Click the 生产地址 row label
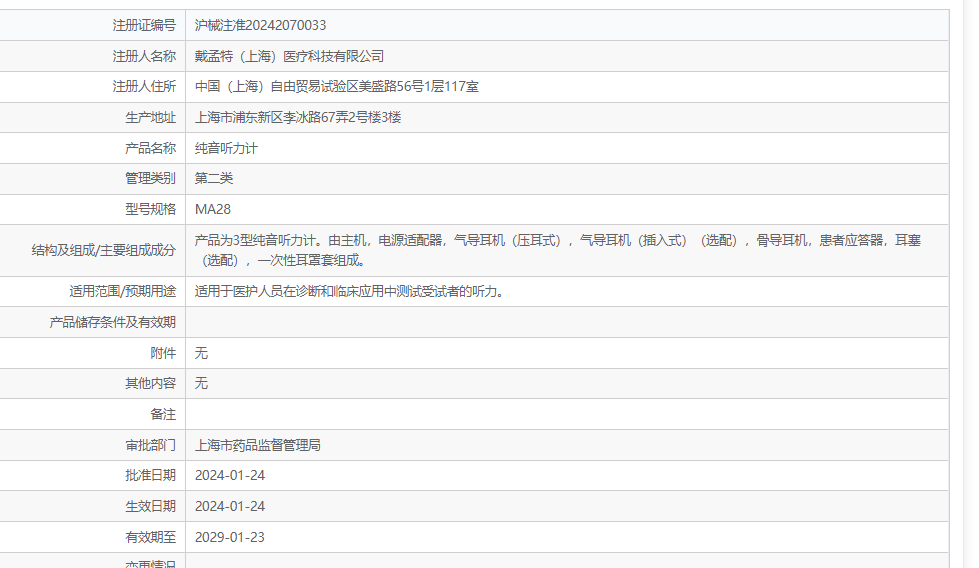 click(x=150, y=117)
